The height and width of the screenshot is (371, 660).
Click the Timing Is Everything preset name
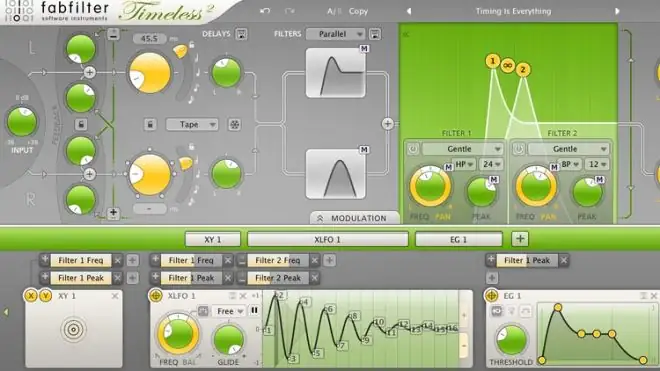513,11
